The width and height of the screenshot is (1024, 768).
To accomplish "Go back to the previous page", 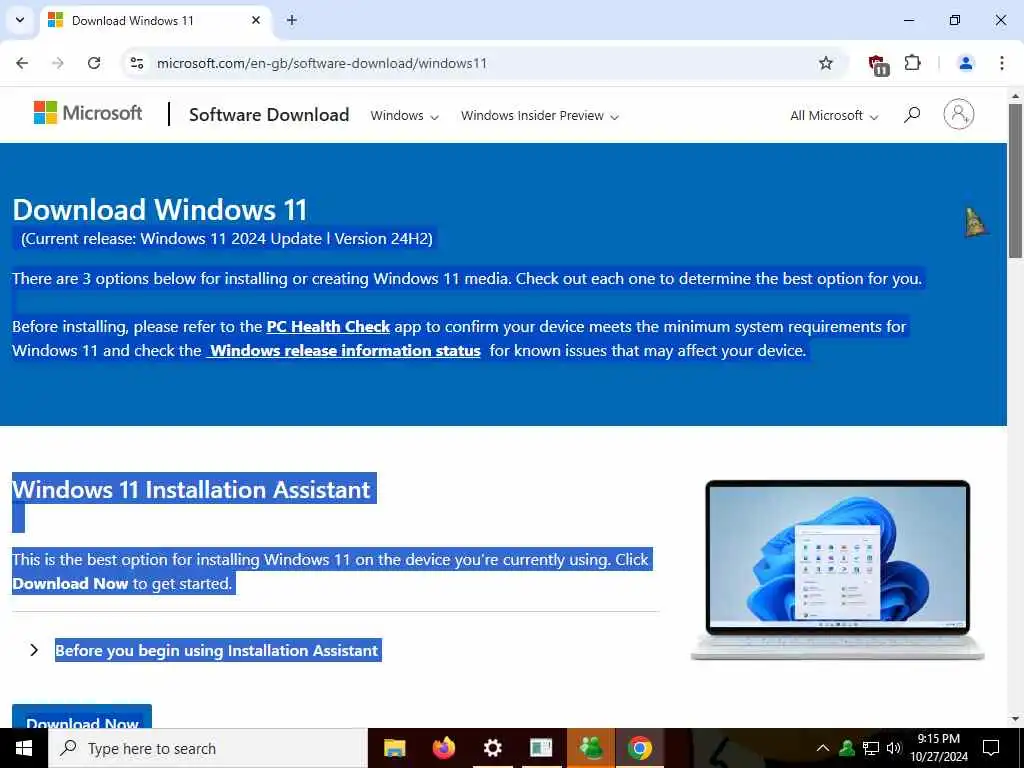I will point(22,63).
